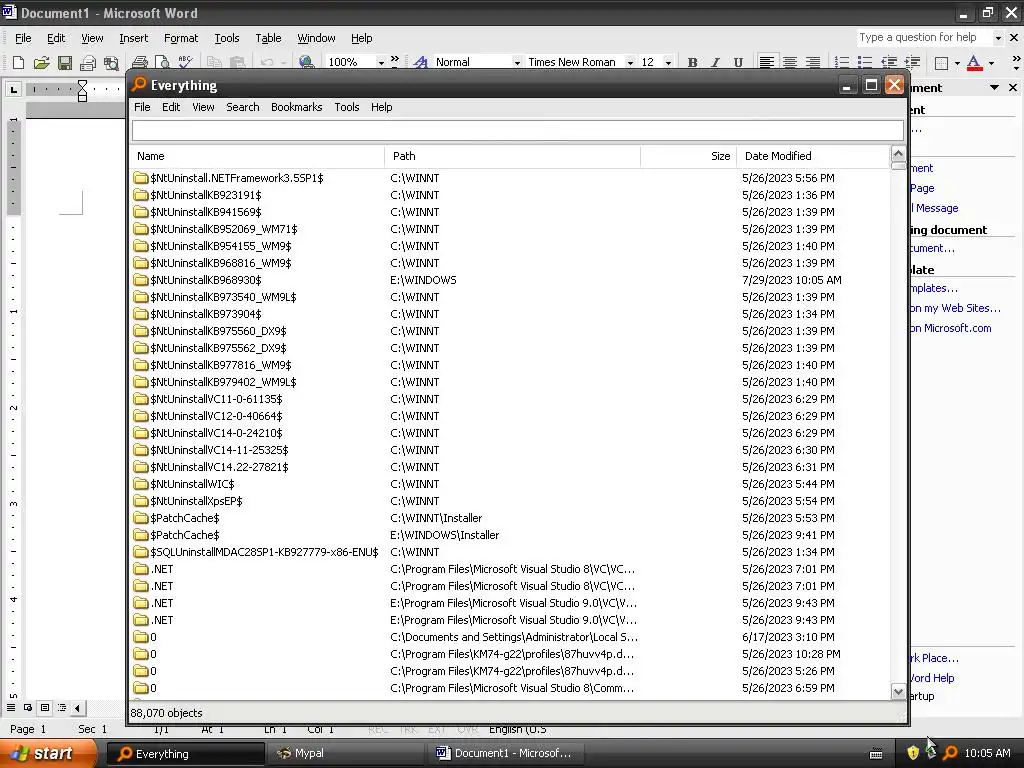The width and height of the screenshot is (1024, 768).
Task: Click Everything magnifier icon in system tray
Action: click(x=950, y=753)
